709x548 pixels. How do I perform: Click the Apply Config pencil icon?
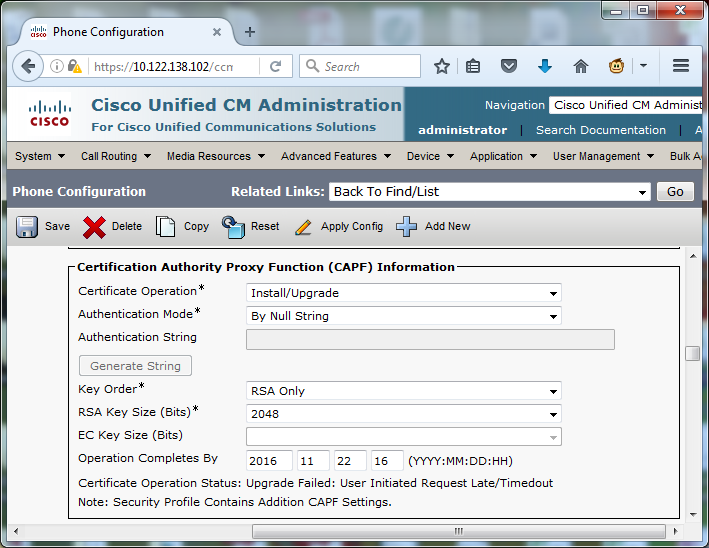pyautogui.click(x=303, y=227)
